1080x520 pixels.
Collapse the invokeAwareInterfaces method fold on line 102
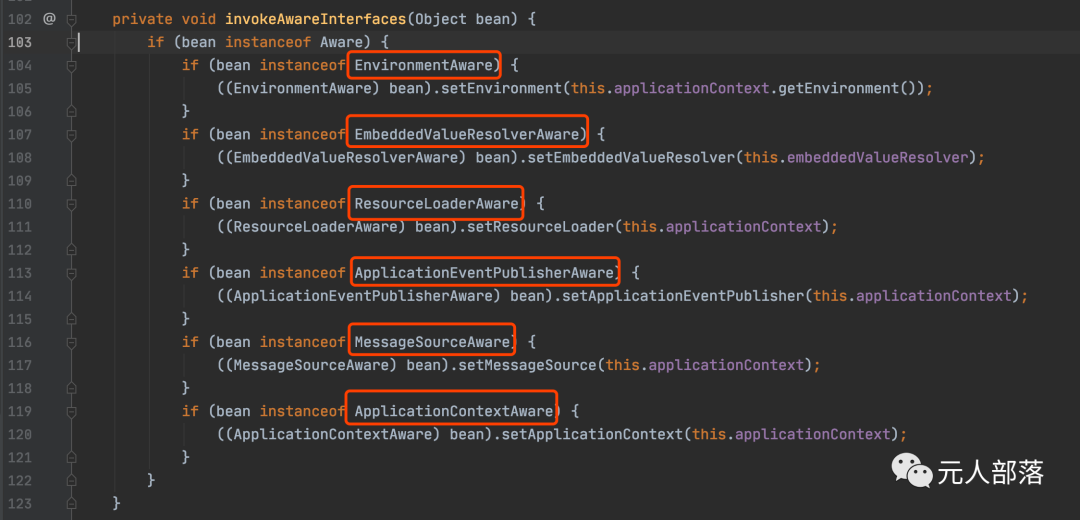(72, 19)
